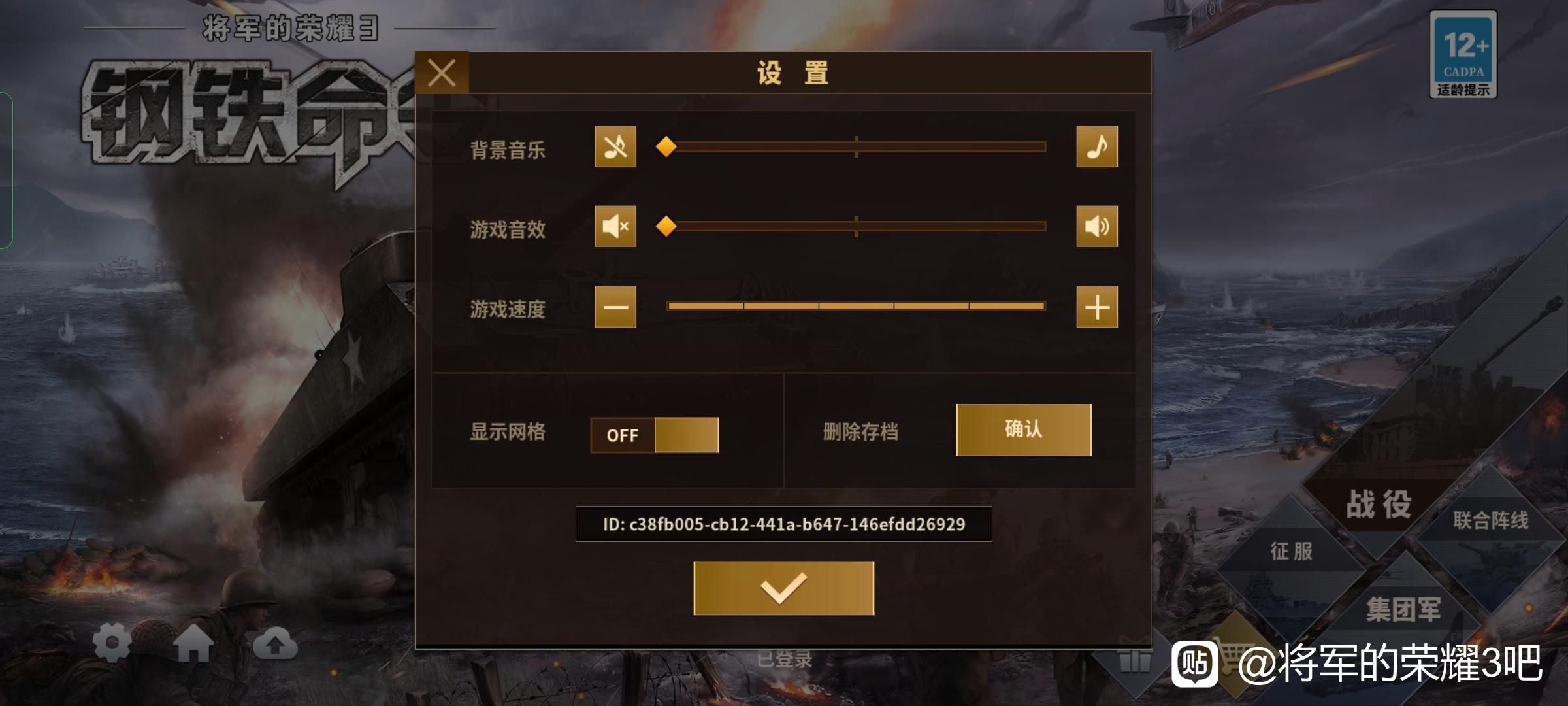
Task: Select the 征服 conquest menu
Action: (1291, 550)
